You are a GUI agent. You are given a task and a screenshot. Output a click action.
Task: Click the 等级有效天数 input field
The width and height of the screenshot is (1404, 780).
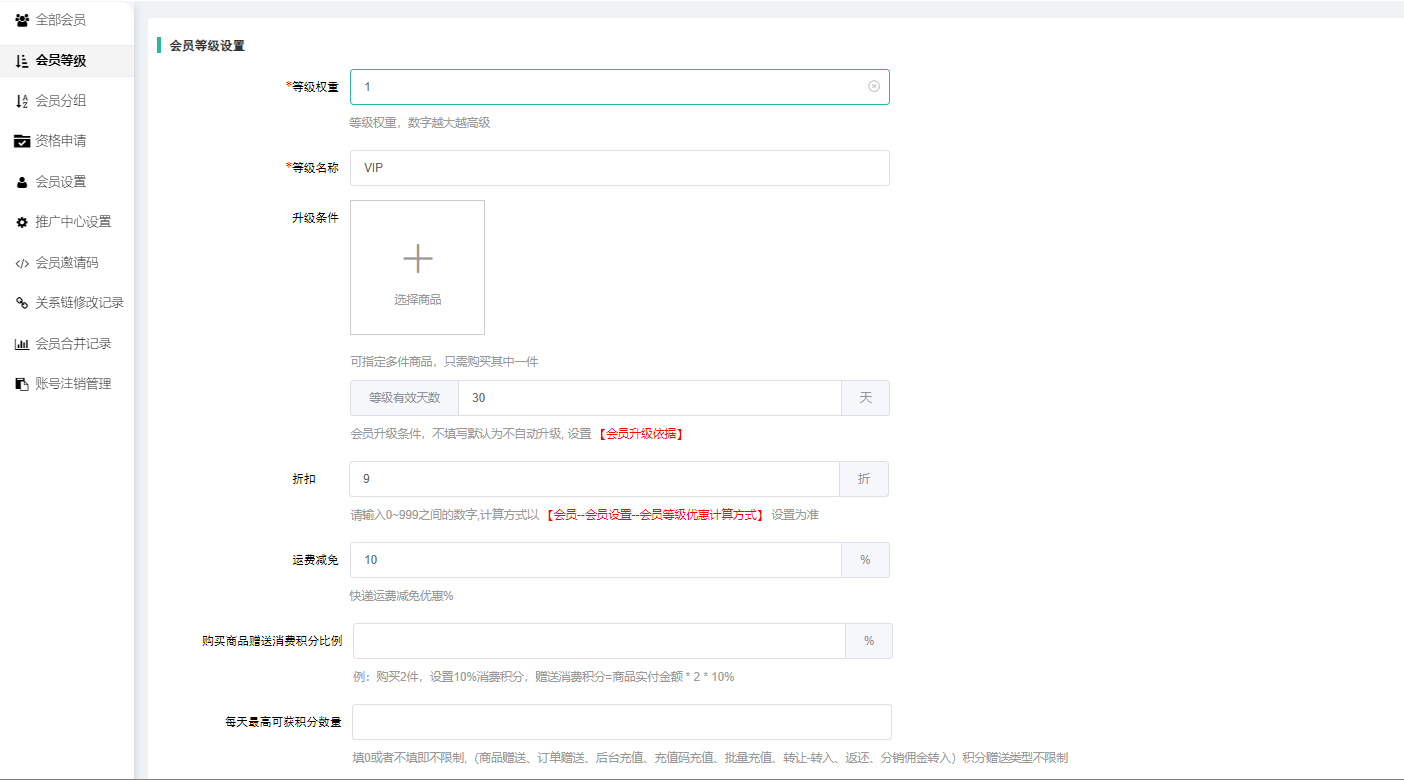coord(649,398)
